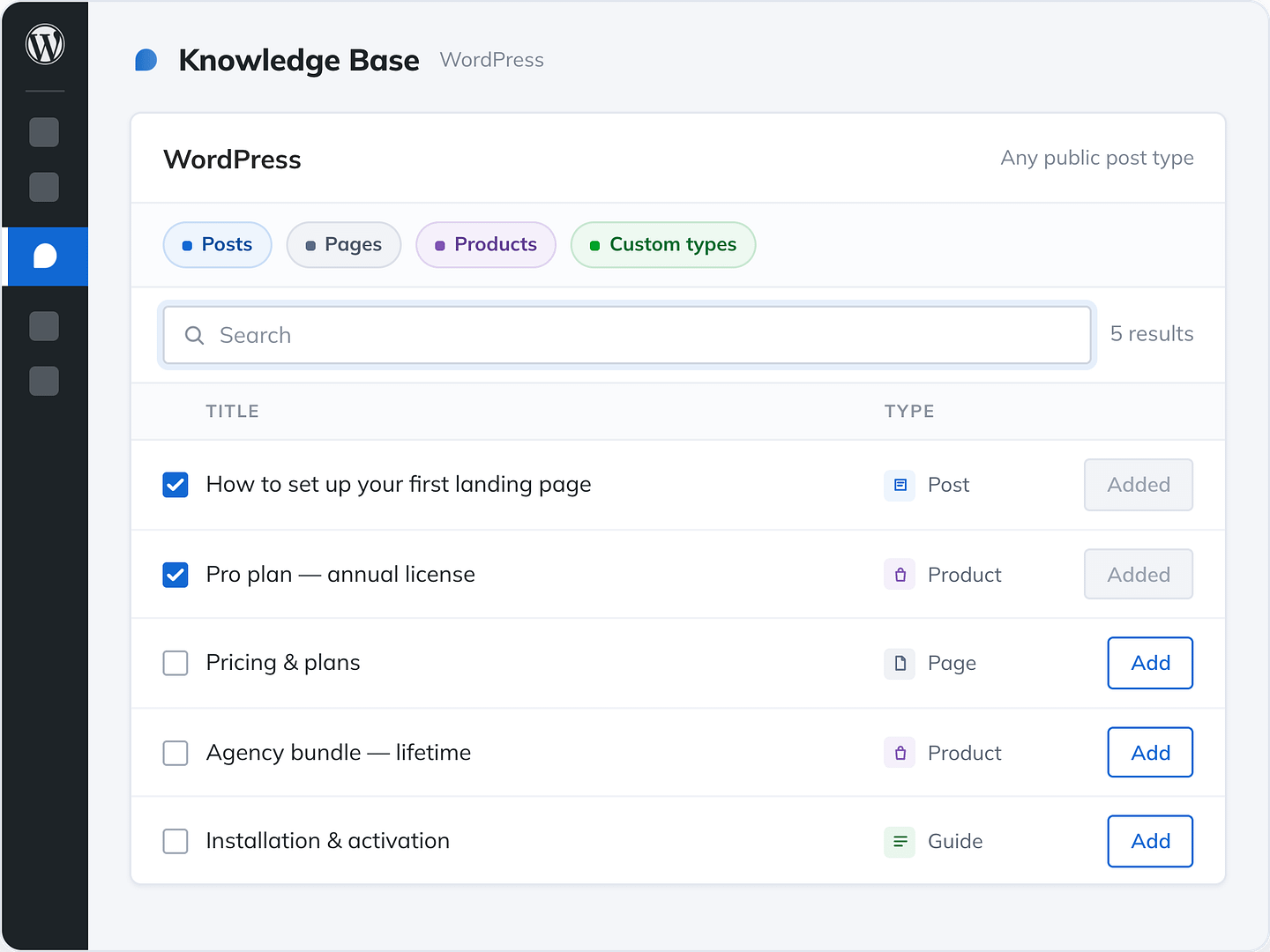Select the 'Installation & activation' checkbox

pos(176,841)
